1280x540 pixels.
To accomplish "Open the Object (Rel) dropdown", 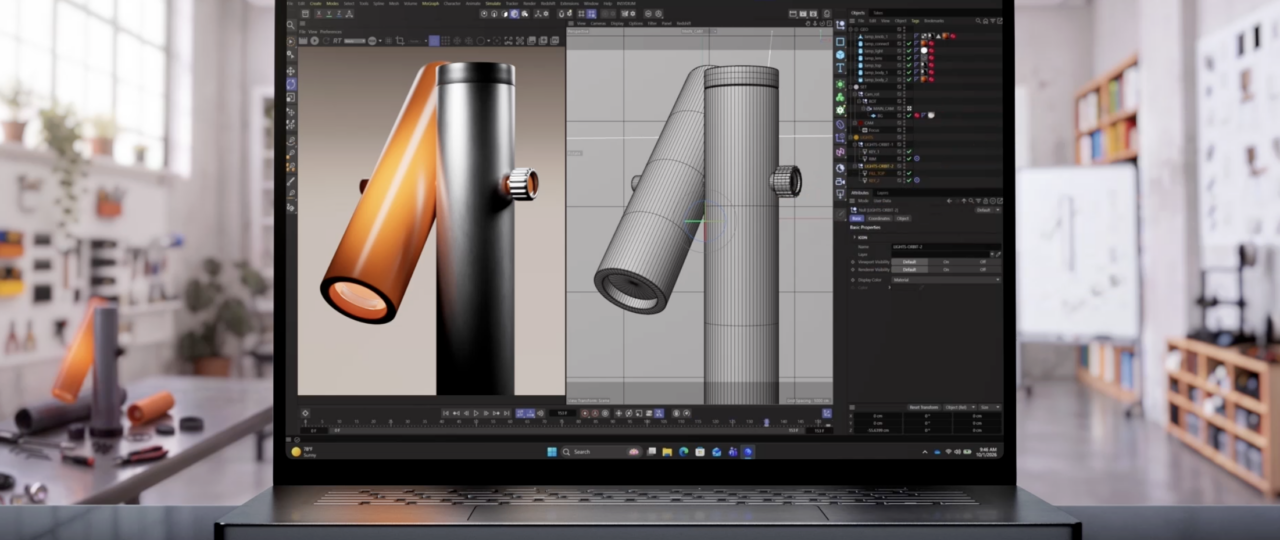I will point(960,407).
